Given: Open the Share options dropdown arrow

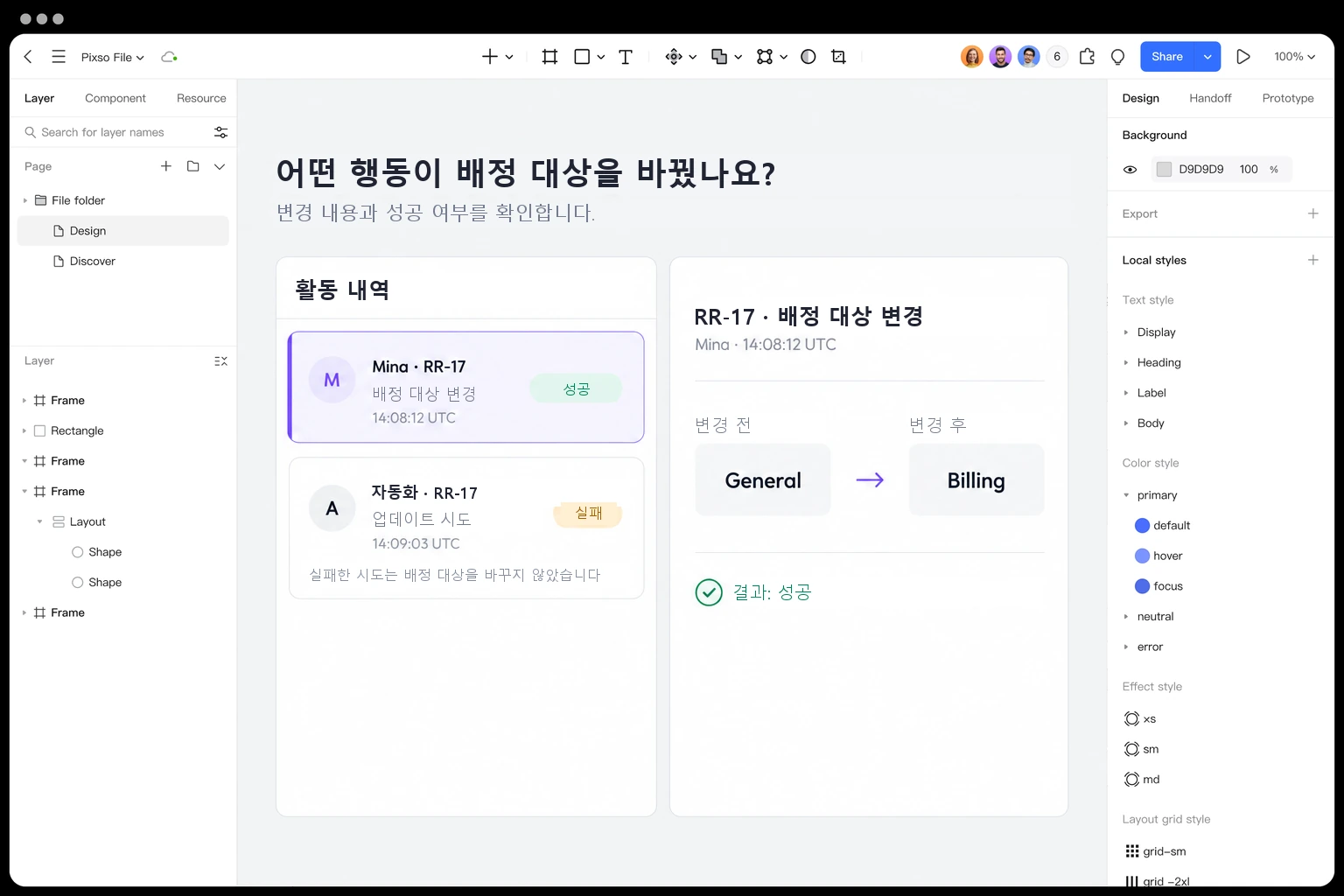Looking at the screenshot, I should (x=1207, y=57).
